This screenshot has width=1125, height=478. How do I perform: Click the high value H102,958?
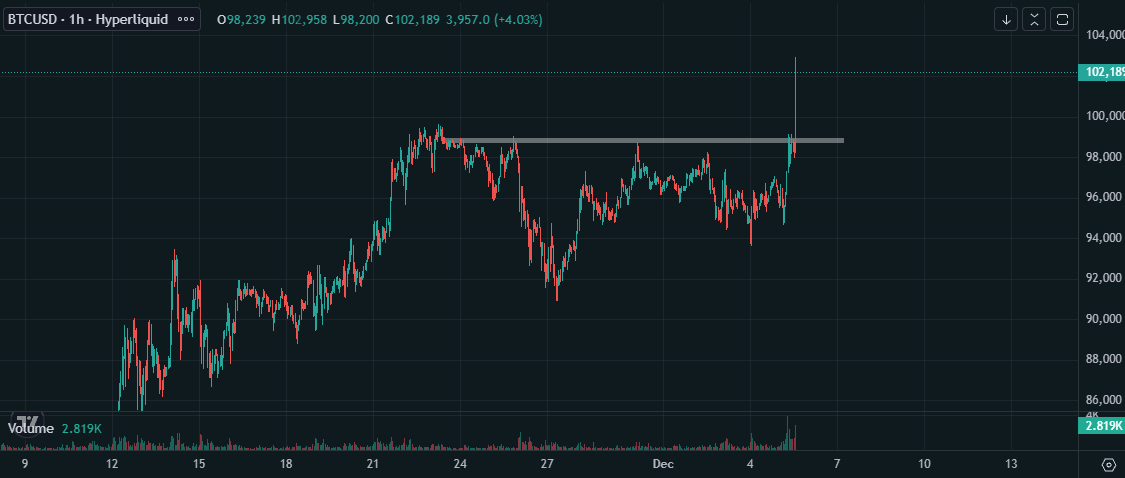click(x=300, y=19)
